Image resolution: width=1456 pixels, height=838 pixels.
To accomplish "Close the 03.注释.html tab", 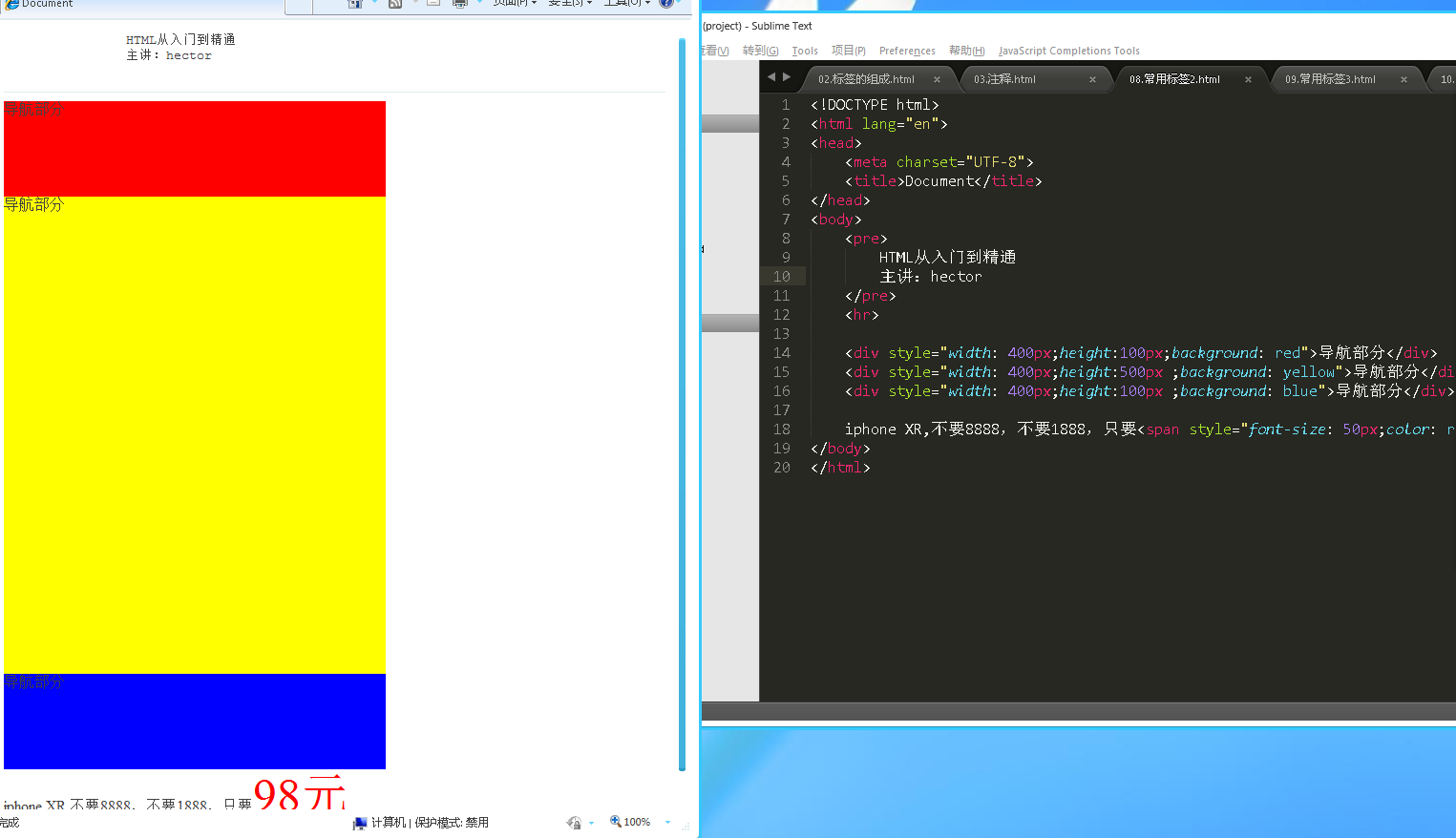I will point(1092,79).
